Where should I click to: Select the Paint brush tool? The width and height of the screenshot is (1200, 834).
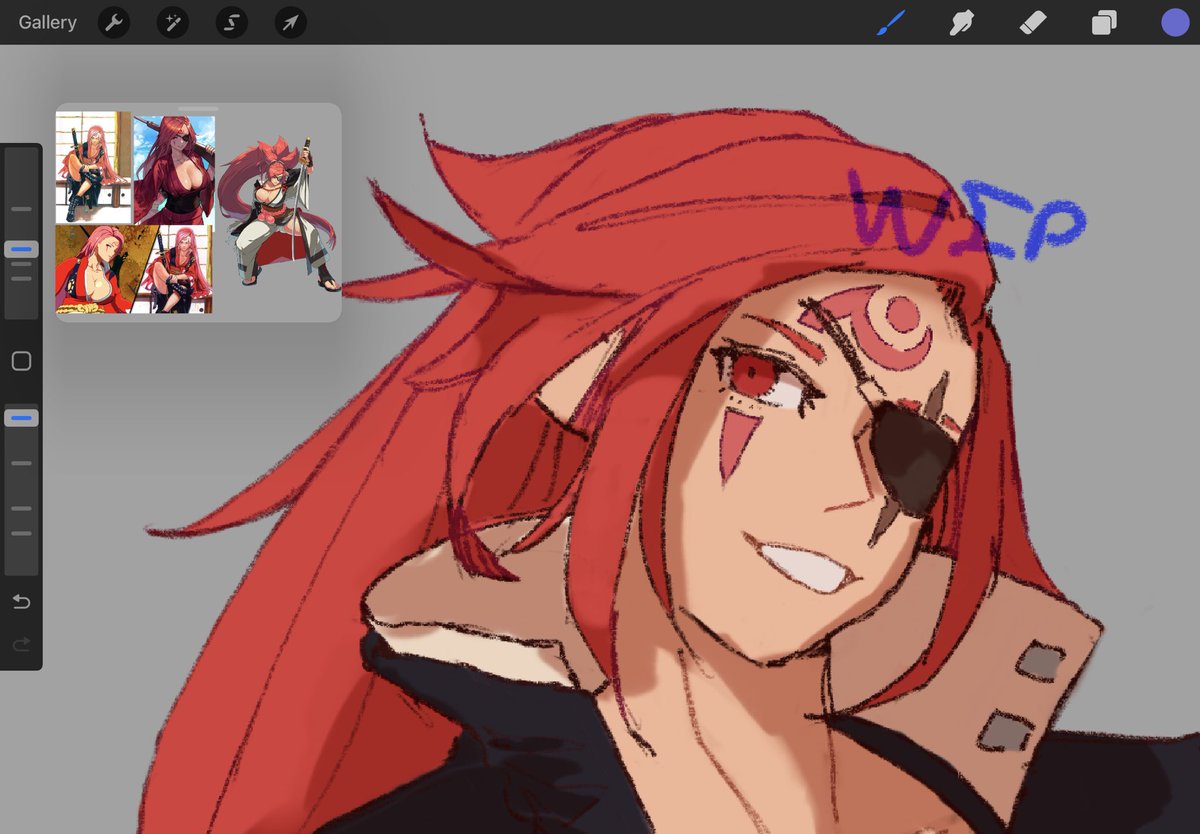point(890,22)
